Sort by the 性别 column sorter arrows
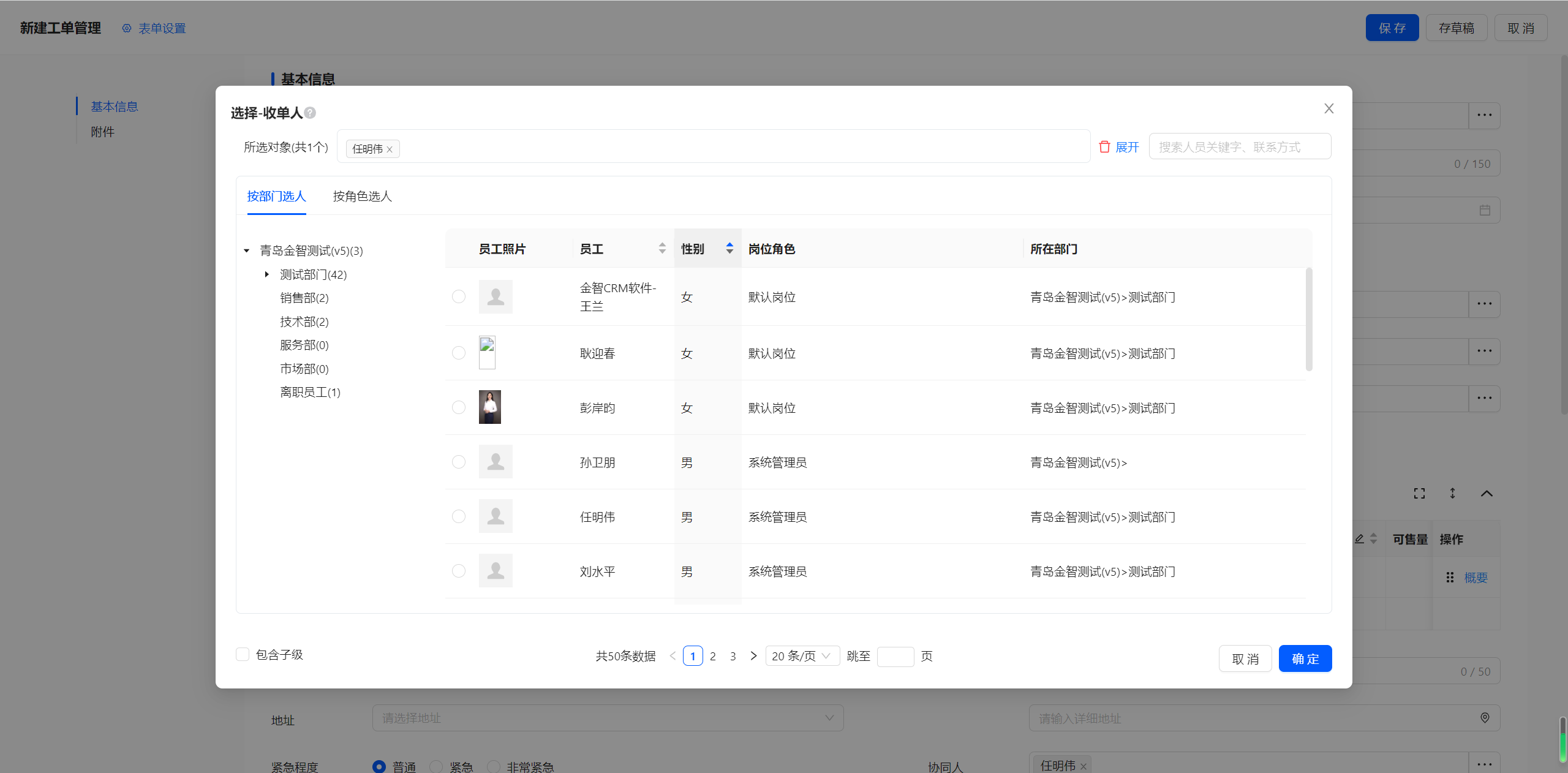Screen dimensions: 1568x773 [x=729, y=248]
